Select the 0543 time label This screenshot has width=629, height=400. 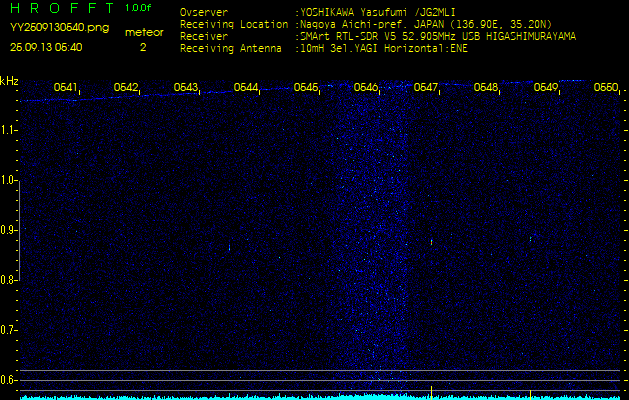(186, 87)
